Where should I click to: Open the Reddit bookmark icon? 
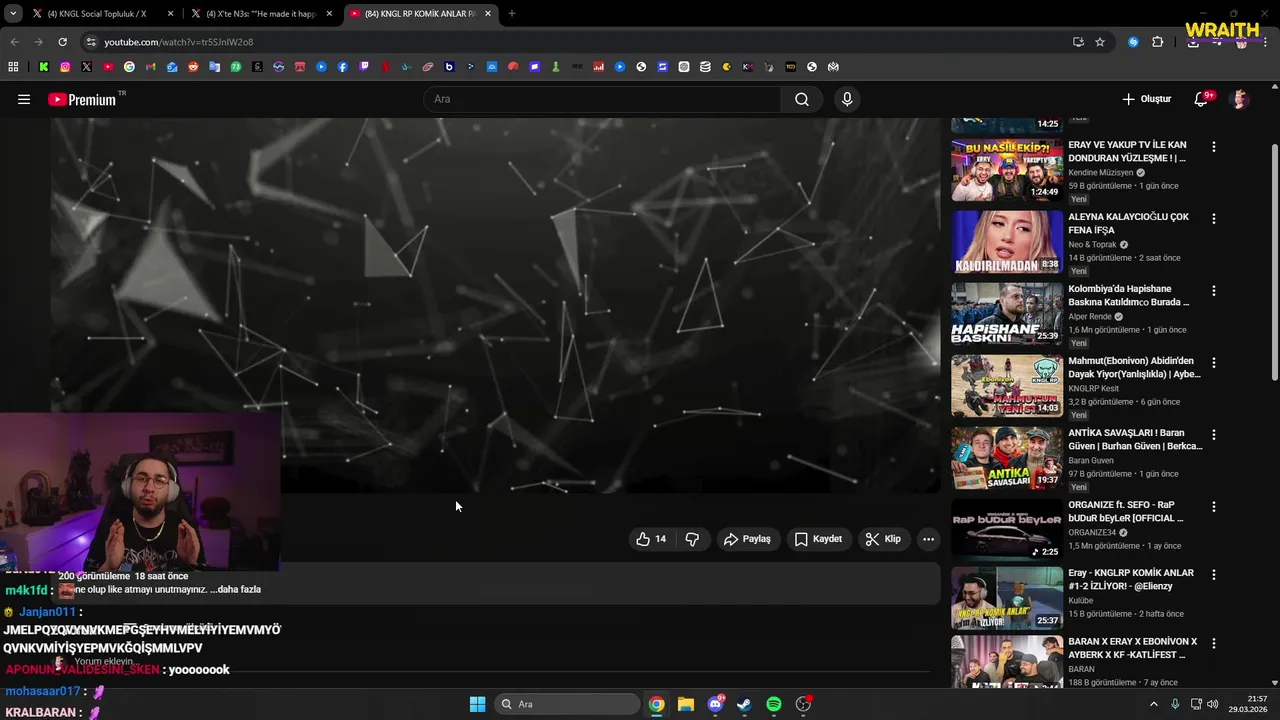[193, 67]
